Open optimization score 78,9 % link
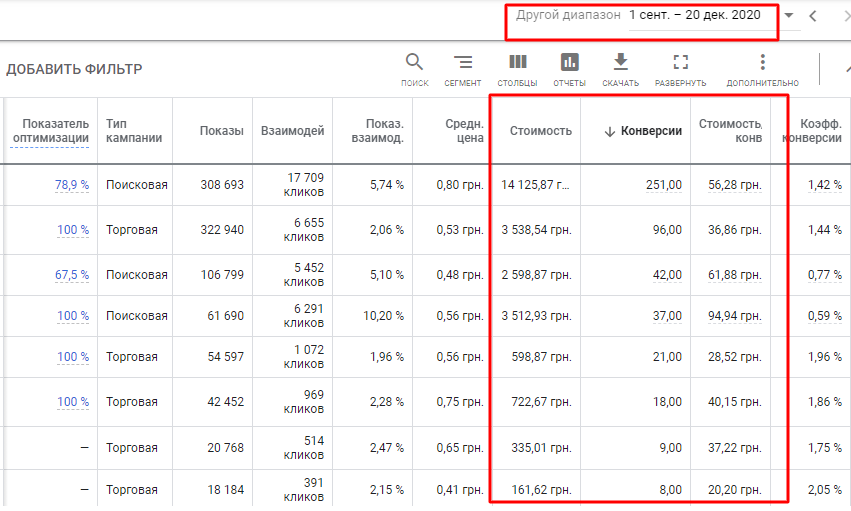The height and width of the screenshot is (511, 851). (72, 185)
